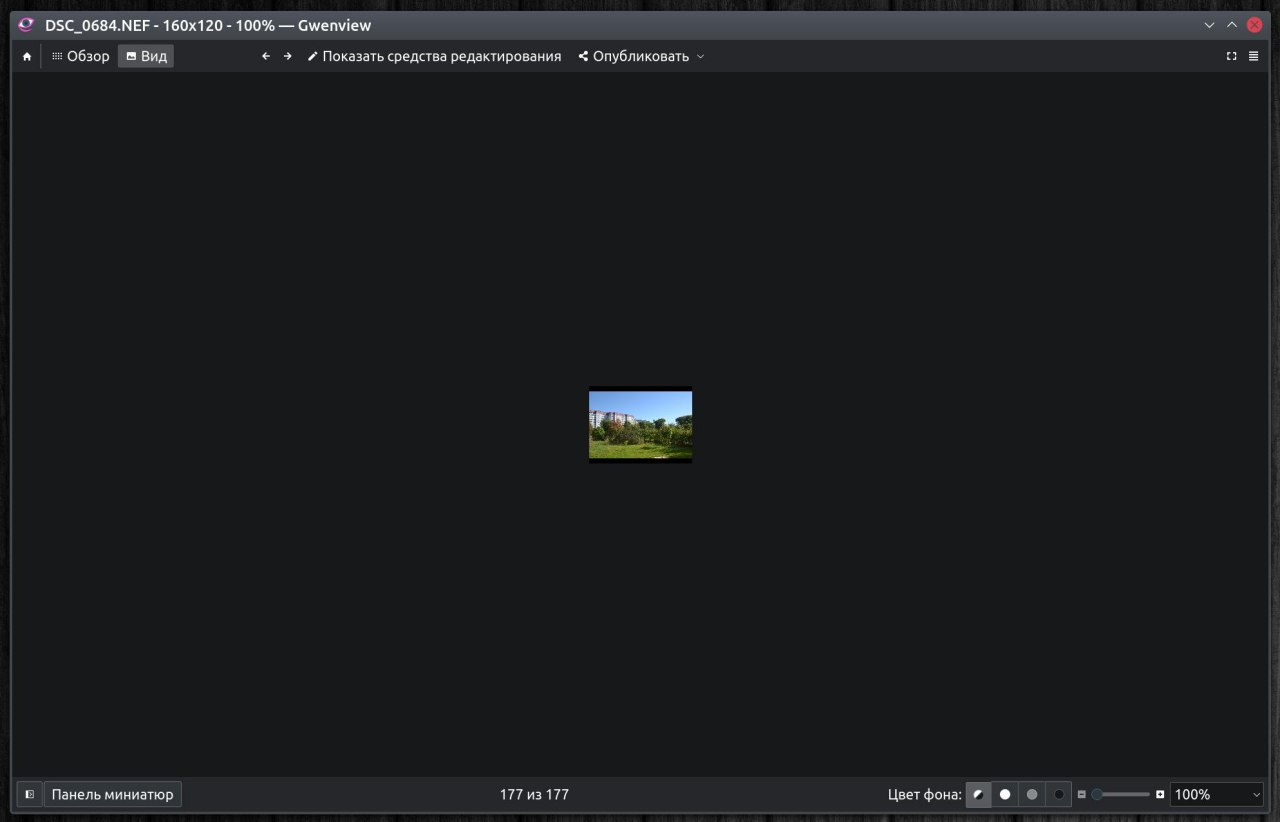1280x822 pixels.
Task: Select black background color
Action: 1059,795
